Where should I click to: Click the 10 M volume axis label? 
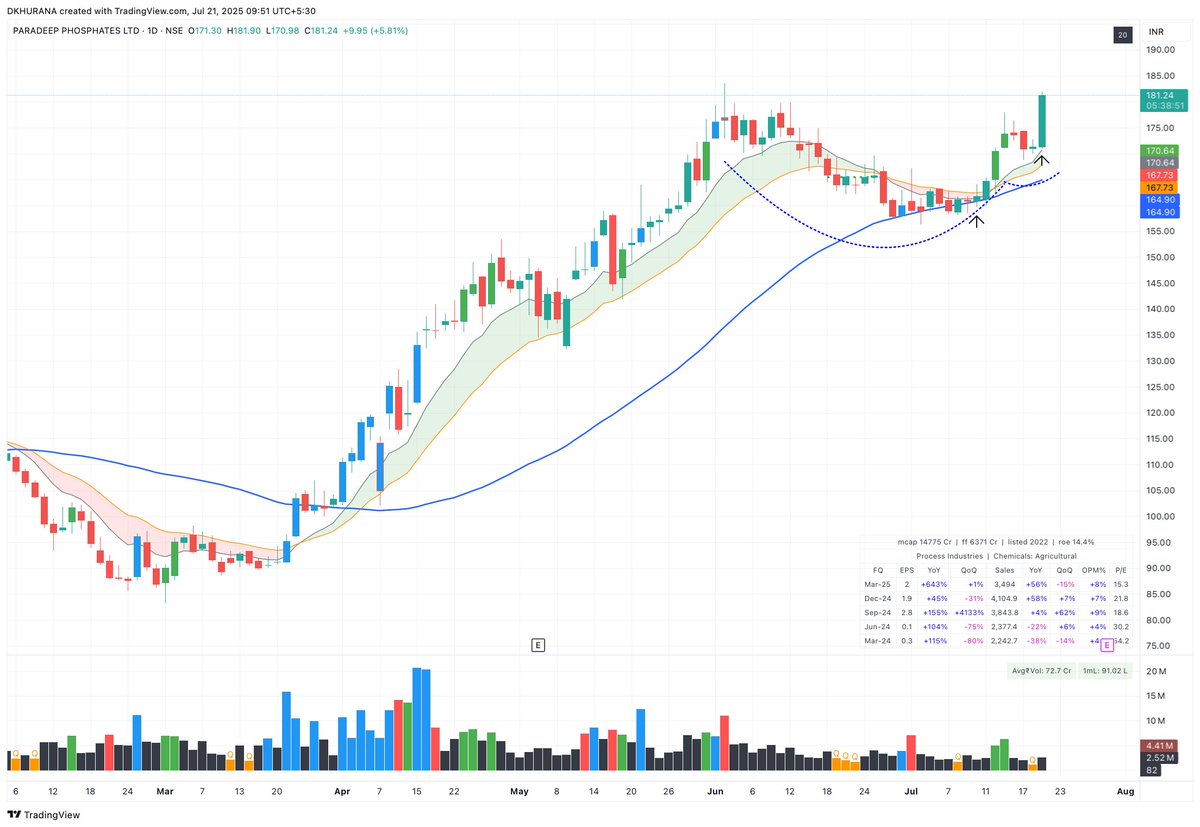point(1156,721)
